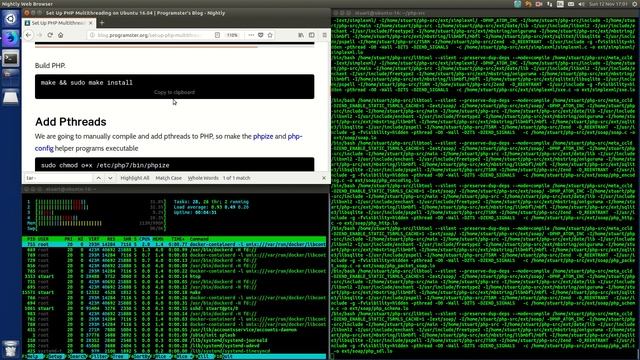
Task: Toggle Whole Words in find bar
Action: click(203, 178)
